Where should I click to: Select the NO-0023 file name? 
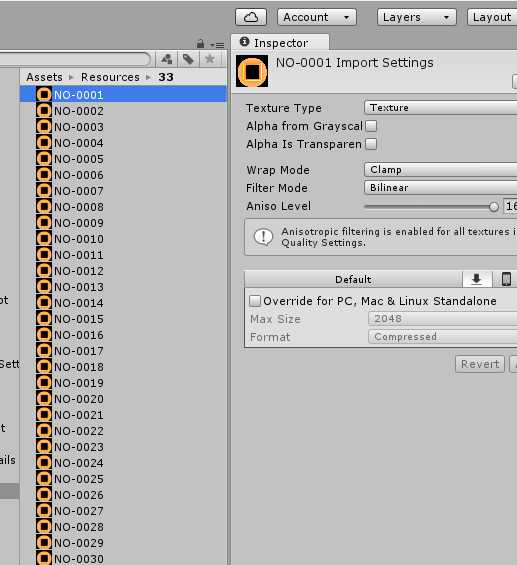point(79,447)
